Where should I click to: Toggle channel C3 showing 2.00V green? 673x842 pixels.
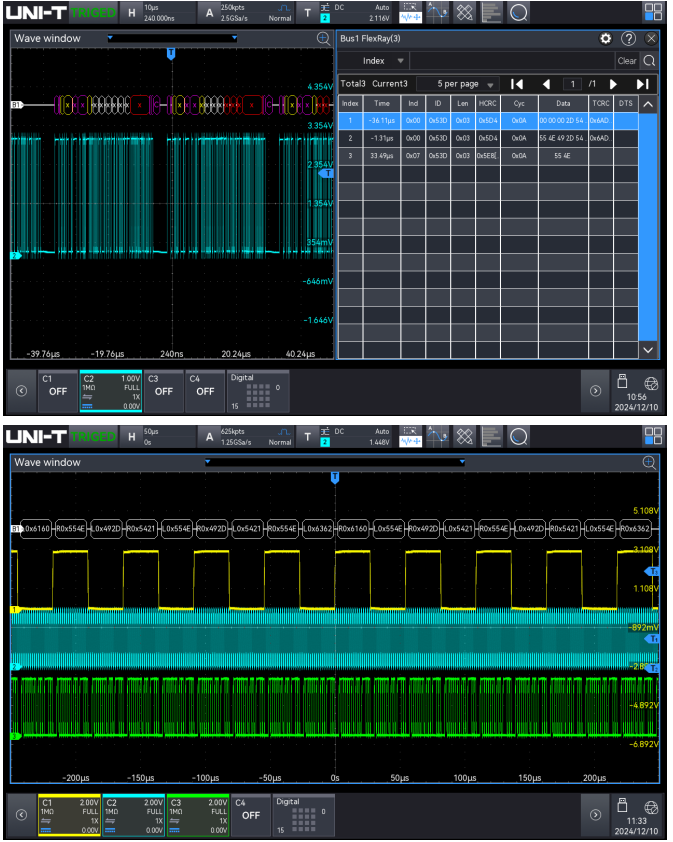(196, 814)
